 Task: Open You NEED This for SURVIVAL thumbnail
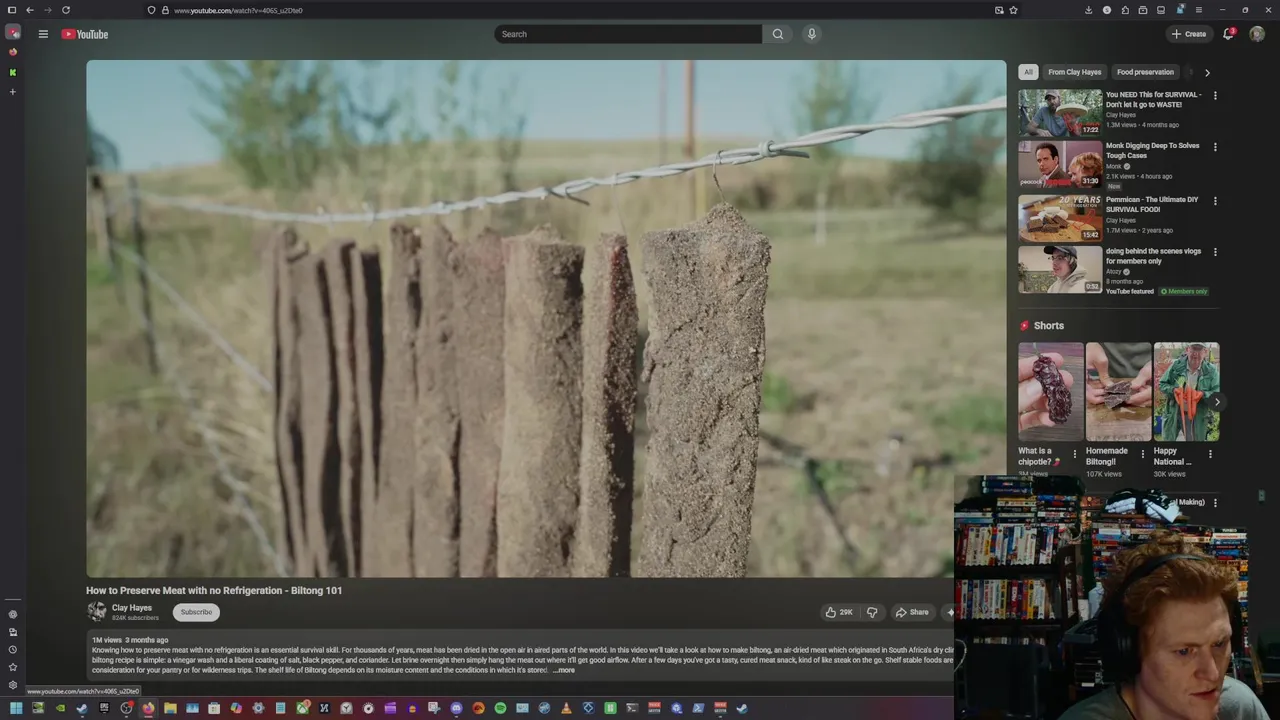(x=1060, y=113)
